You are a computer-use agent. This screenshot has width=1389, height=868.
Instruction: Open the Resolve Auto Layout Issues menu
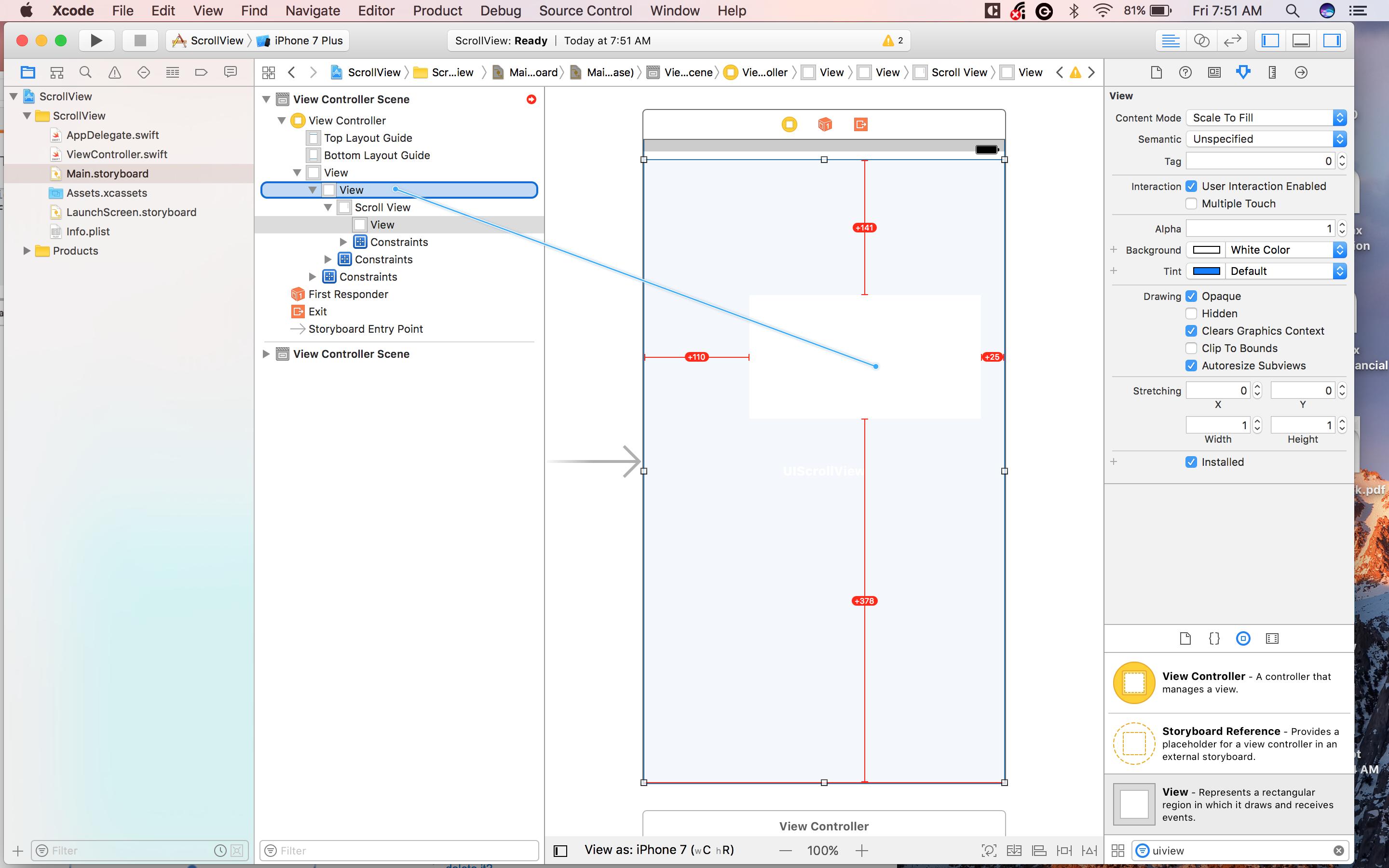click(1089, 850)
